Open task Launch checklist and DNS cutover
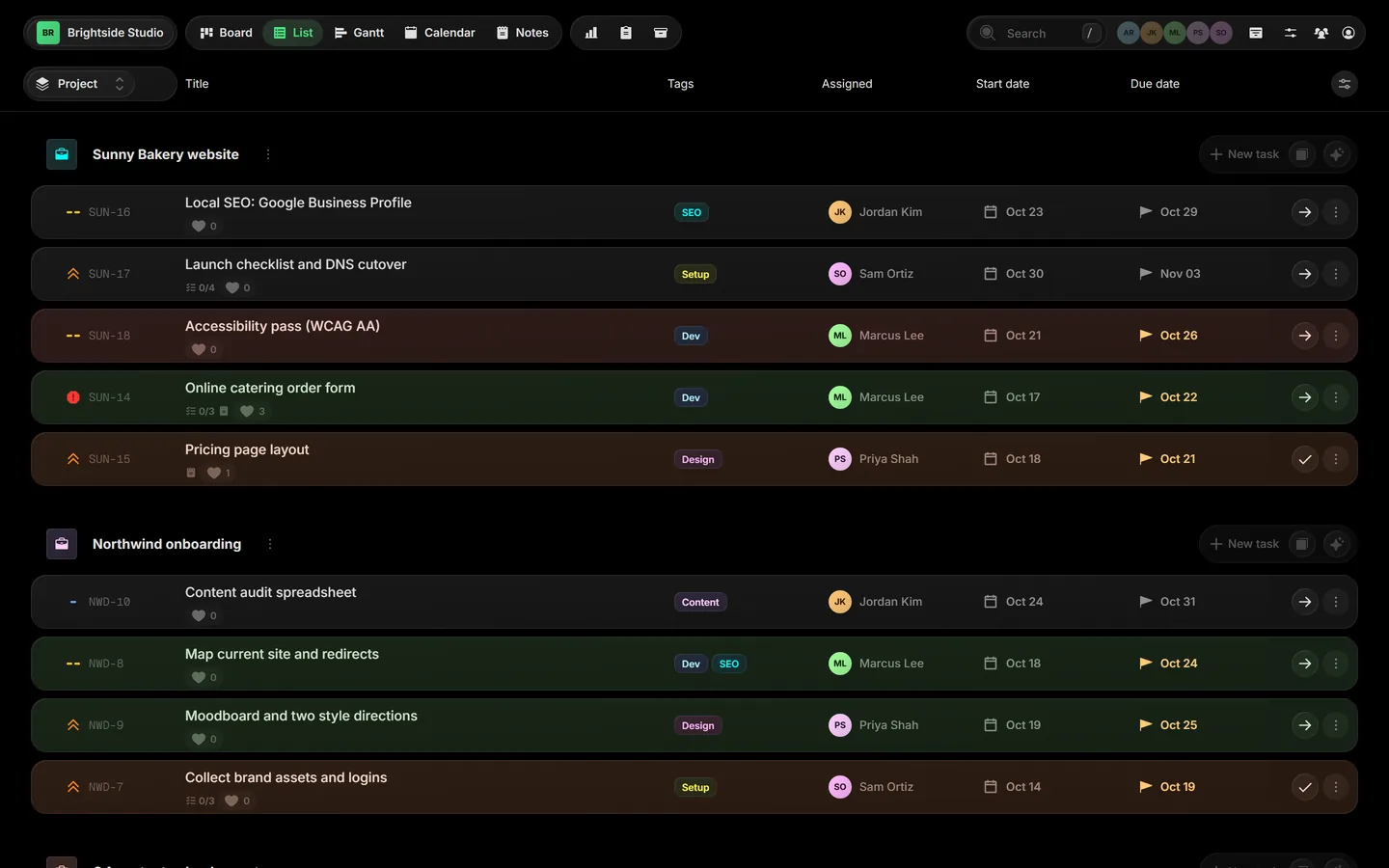 click(295, 264)
